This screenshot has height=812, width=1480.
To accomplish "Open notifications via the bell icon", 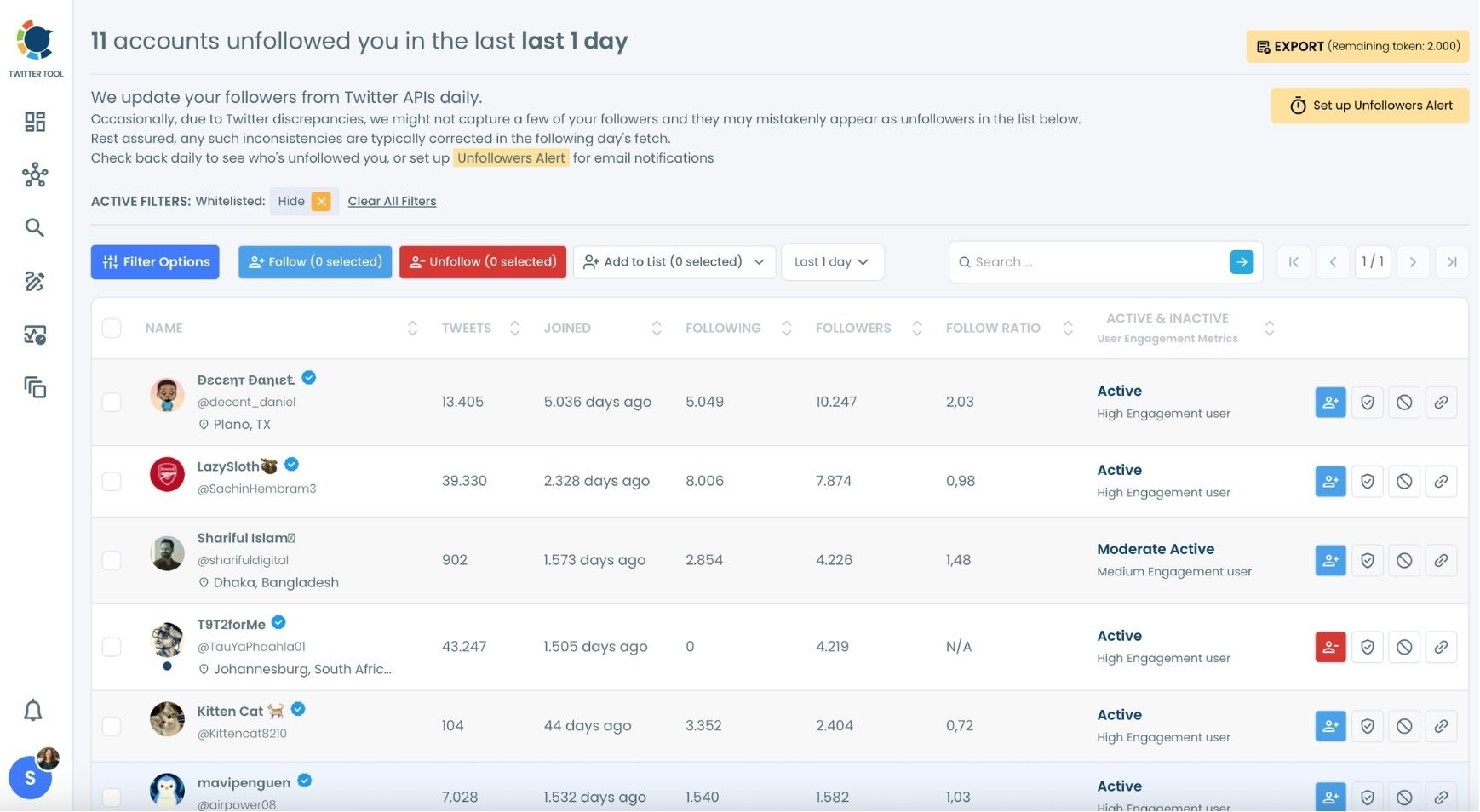I will coord(32,708).
